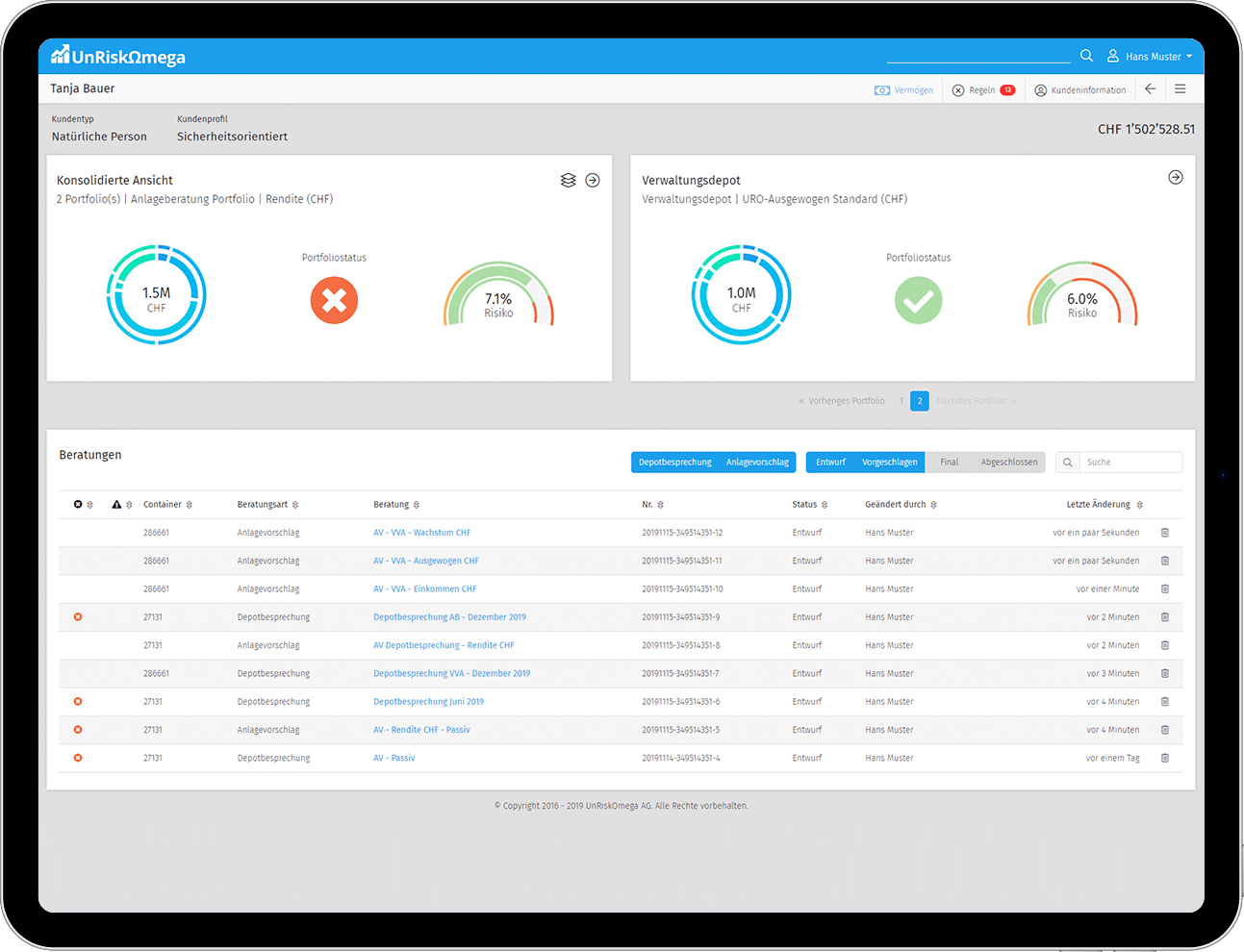
Task: Open AV - Rendite CHF - Passiv
Action: click(x=421, y=730)
